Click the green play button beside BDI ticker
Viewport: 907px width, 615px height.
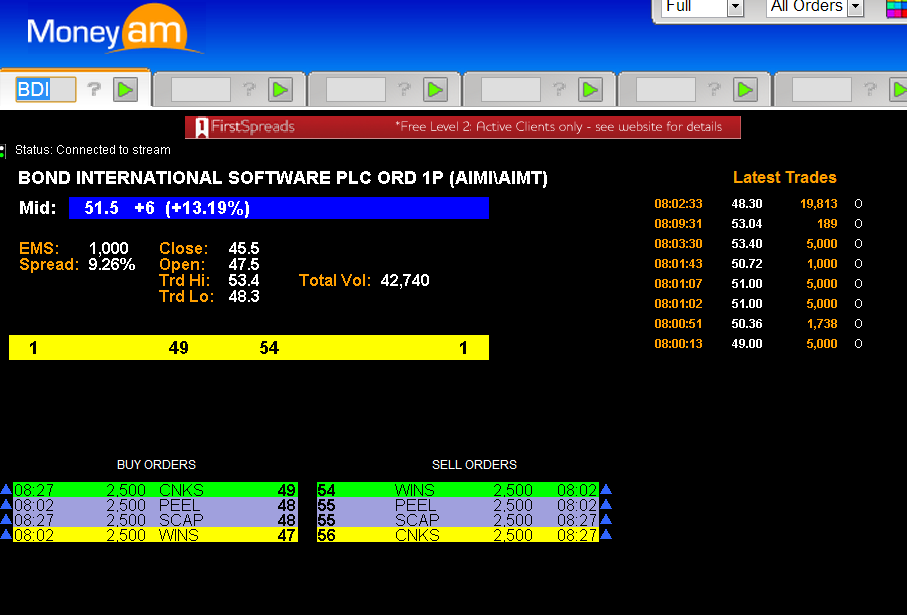point(125,90)
